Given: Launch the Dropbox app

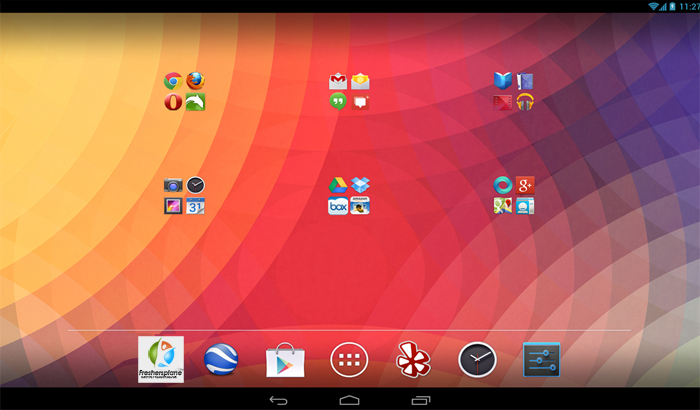Looking at the screenshot, I should [x=360, y=184].
